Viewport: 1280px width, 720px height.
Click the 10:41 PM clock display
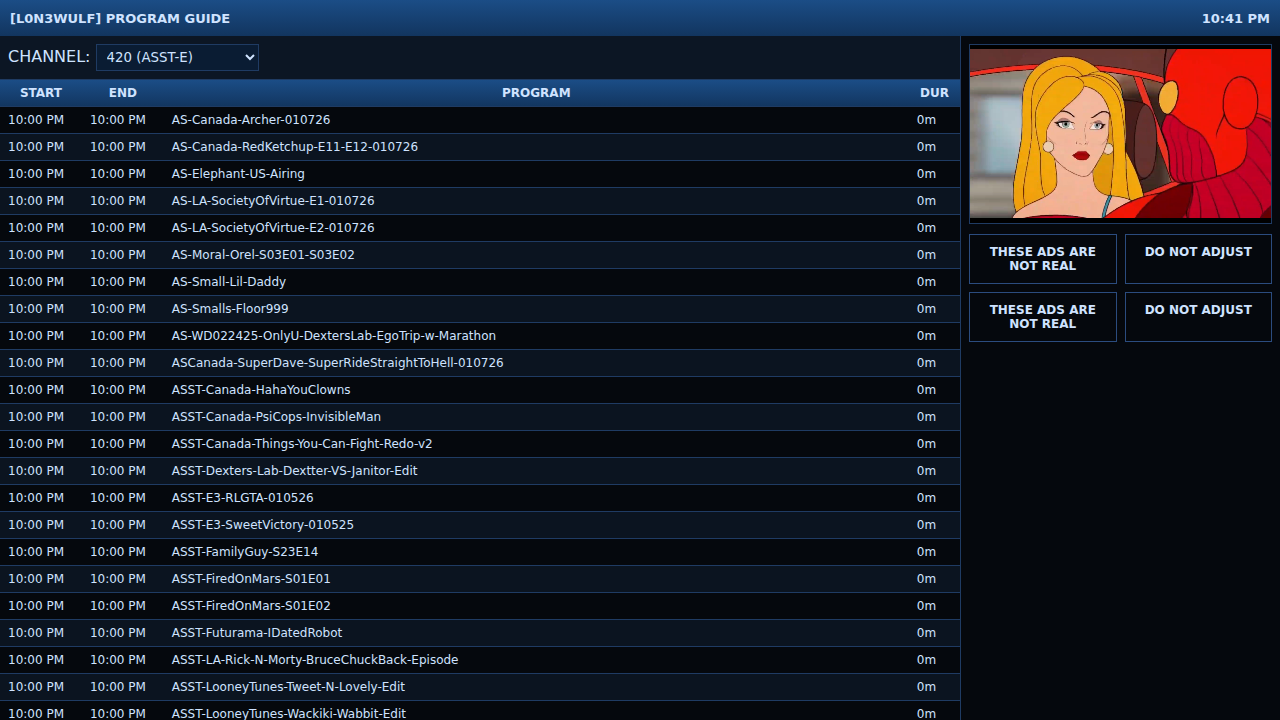pos(1235,19)
